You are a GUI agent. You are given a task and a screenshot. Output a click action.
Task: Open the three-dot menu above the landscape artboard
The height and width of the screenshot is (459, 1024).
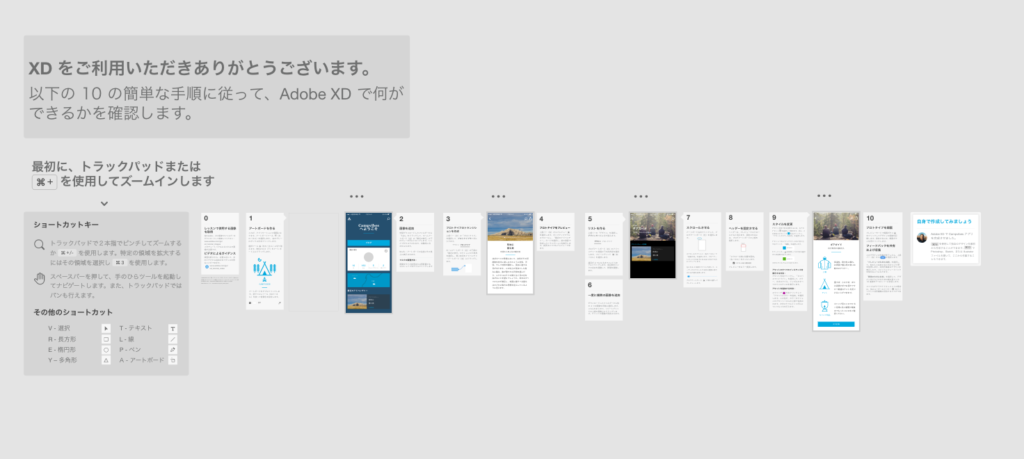498,196
